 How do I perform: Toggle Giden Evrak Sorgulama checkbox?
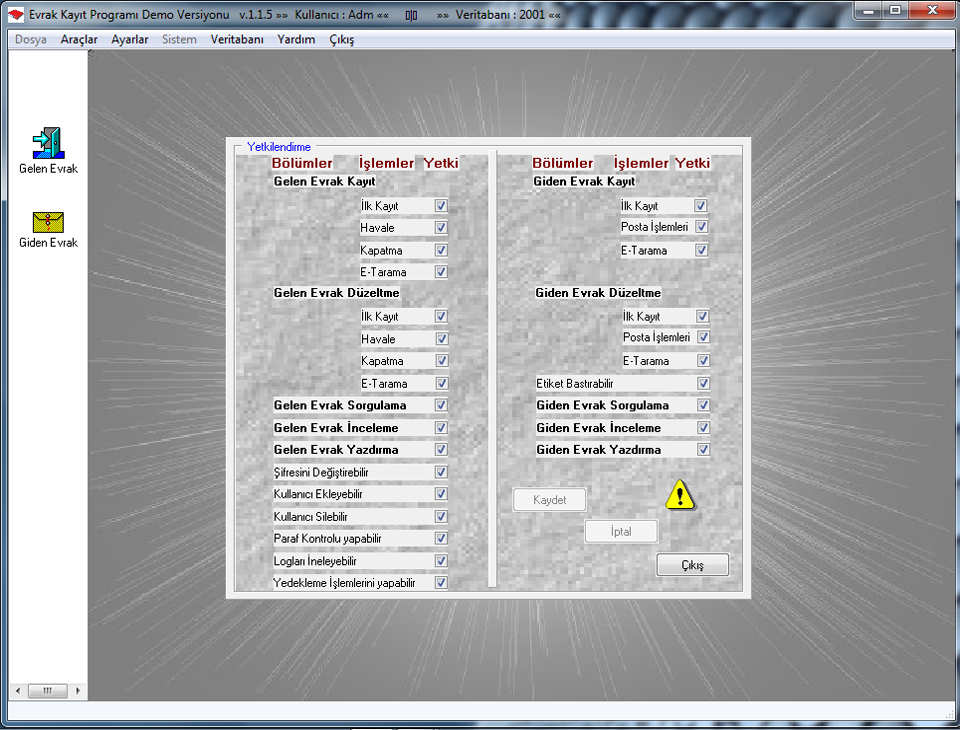(703, 405)
